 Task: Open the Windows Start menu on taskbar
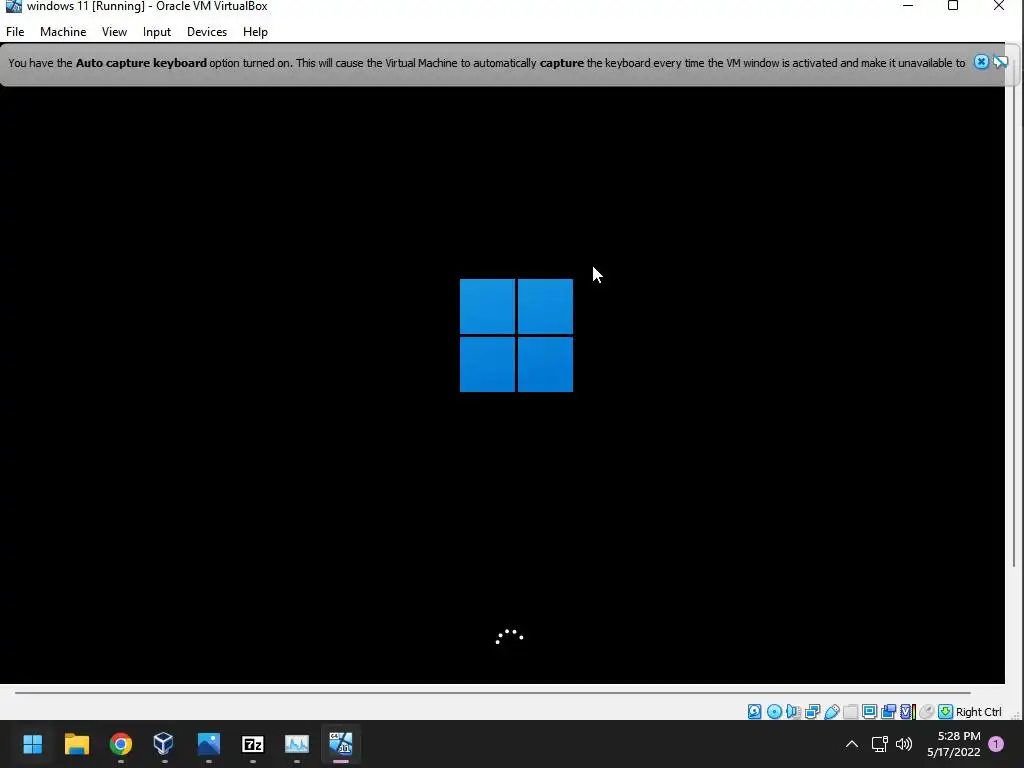tap(32, 744)
